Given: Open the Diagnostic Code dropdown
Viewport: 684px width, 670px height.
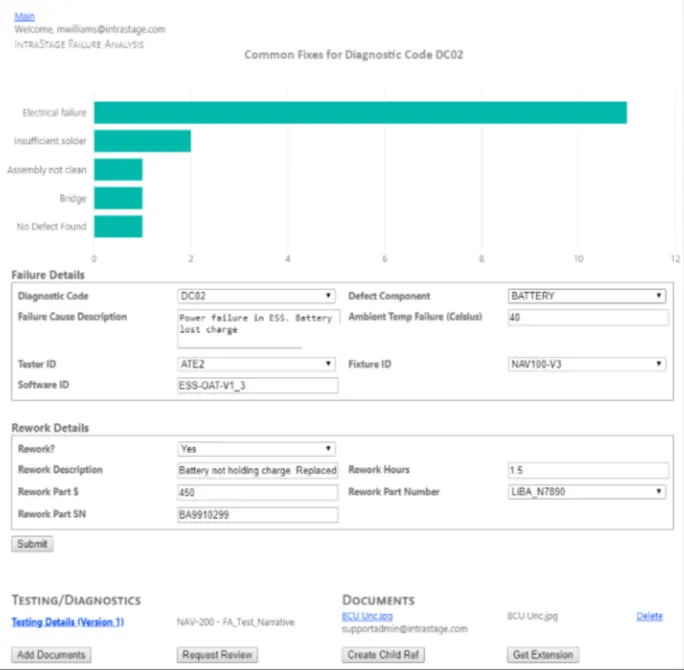Looking at the screenshot, I should point(256,296).
